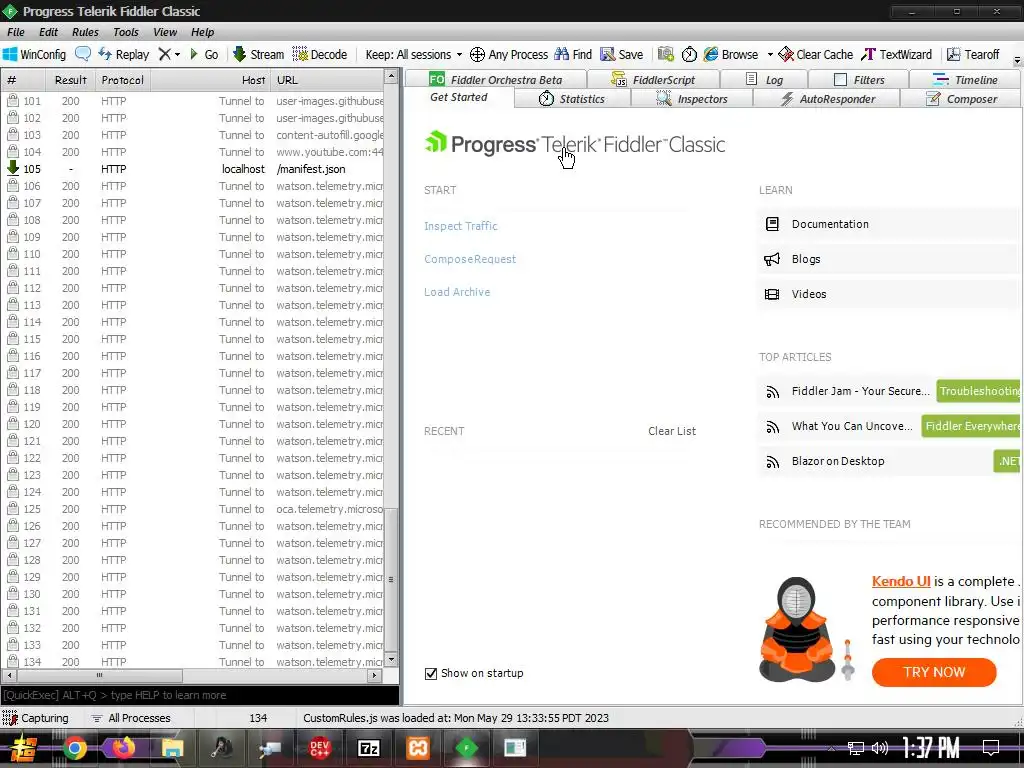This screenshot has width=1024, height=768.
Task: Click the Load Archive link
Action: [x=456, y=292]
